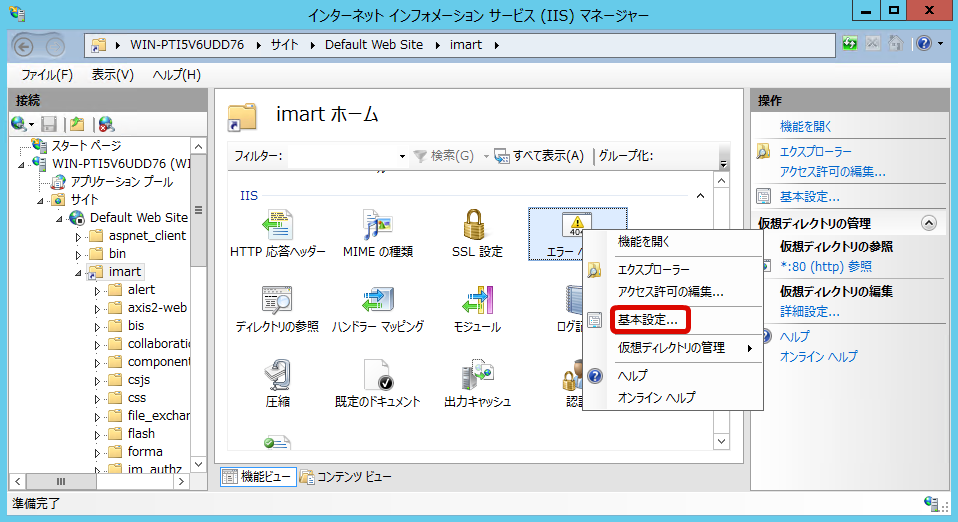Image resolution: width=958 pixels, height=522 pixels.
Task: Click the forward navigation arrow button
Action: pyautogui.click(x=55, y=46)
